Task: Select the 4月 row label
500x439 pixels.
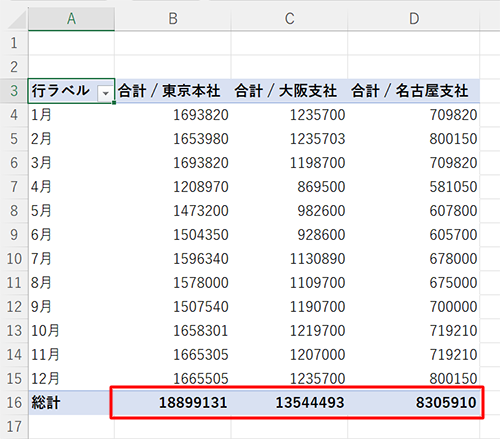Action: 71,187
